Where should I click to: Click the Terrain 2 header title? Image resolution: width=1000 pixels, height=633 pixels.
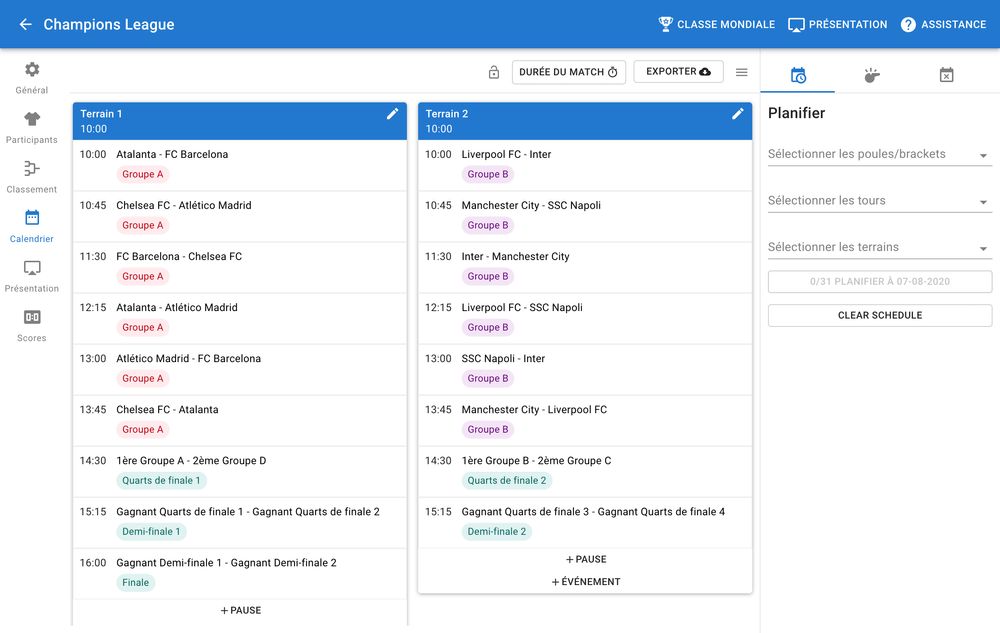(x=446, y=114)
